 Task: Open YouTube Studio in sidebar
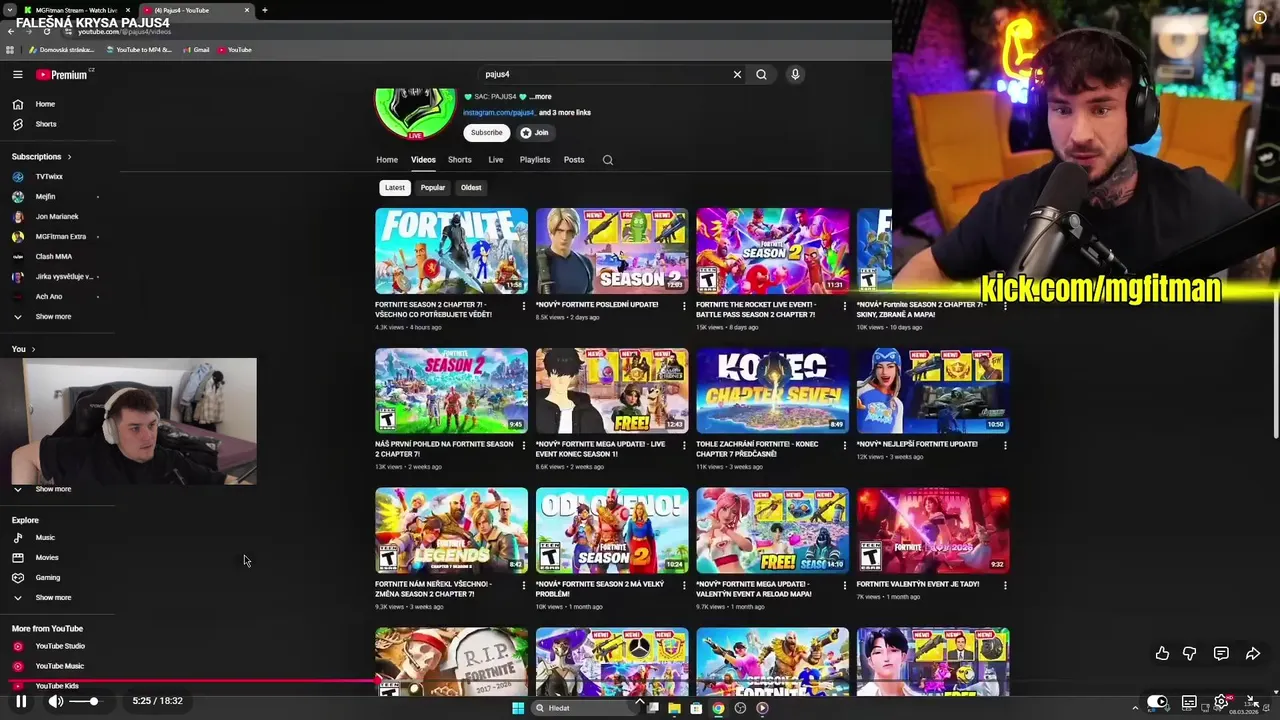click(x=60, y=646)
